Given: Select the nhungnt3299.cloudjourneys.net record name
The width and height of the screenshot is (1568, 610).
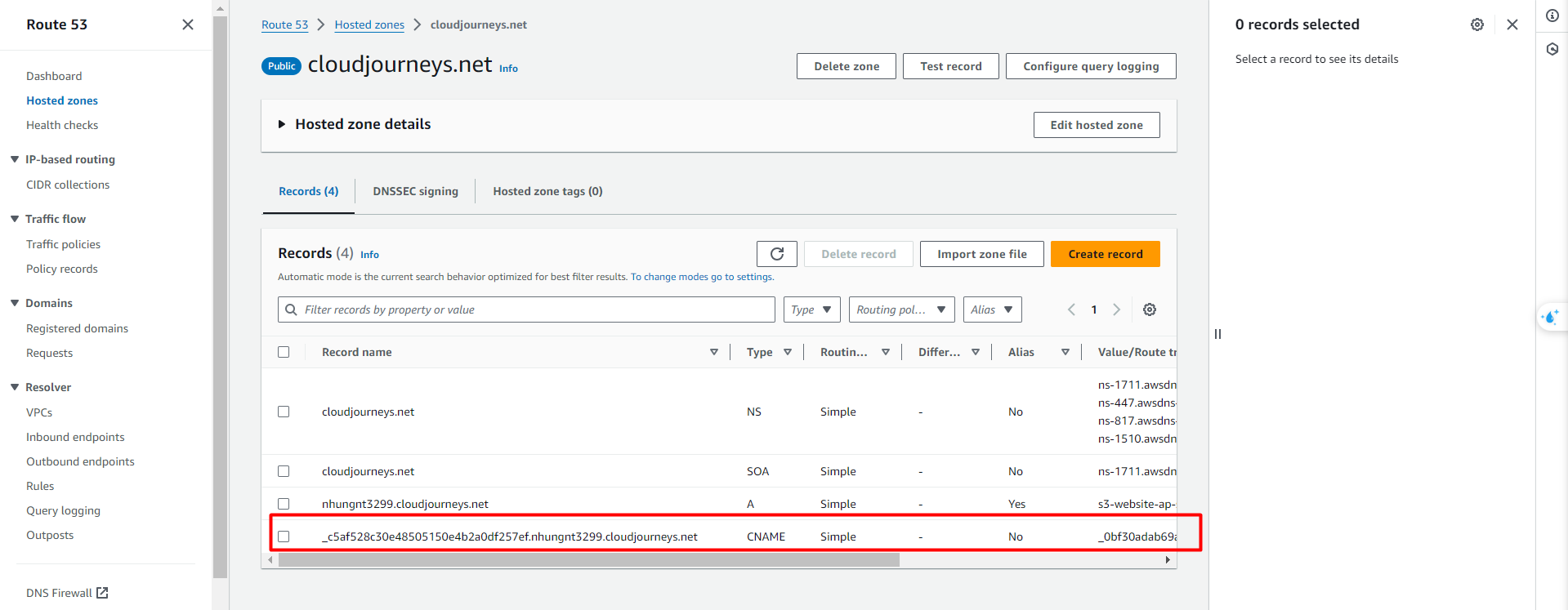Looking at the screenshot, I should click(x=405, y=504).
